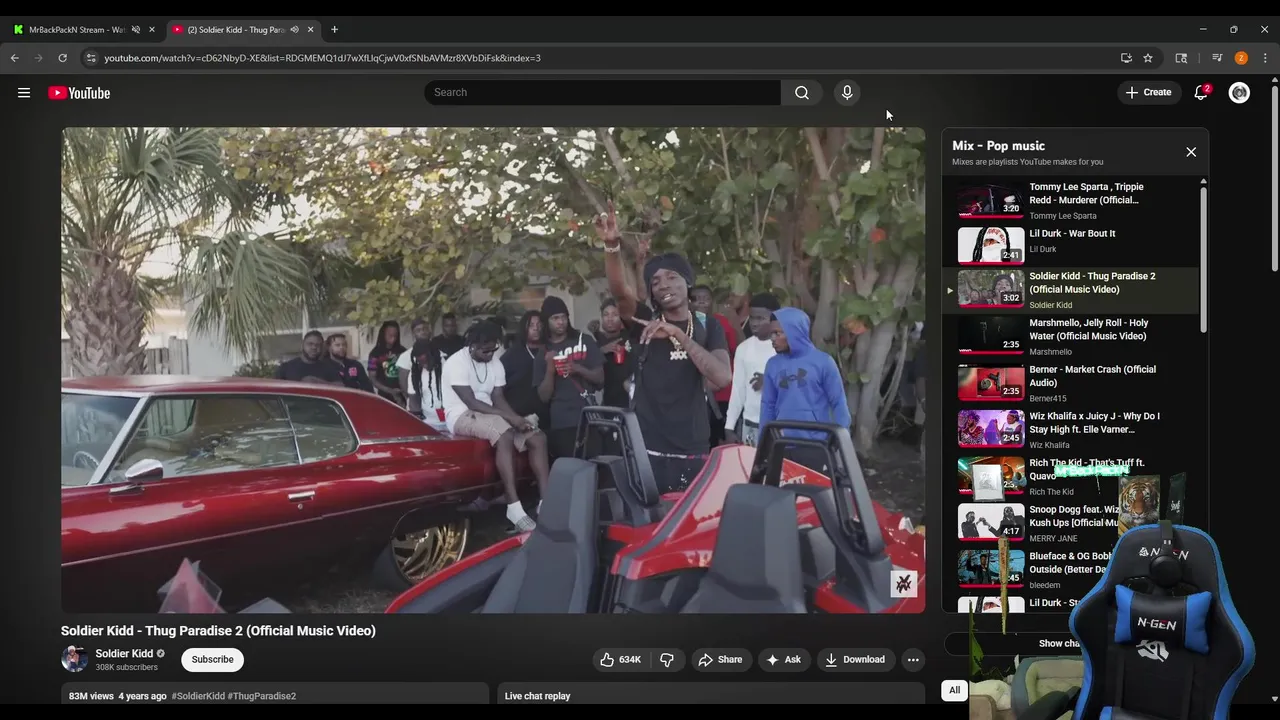This screenshot has height=720, width=1280.
Task: Open more actions three-dot menu
Action: pyautogui.click(x=913, y=660)
